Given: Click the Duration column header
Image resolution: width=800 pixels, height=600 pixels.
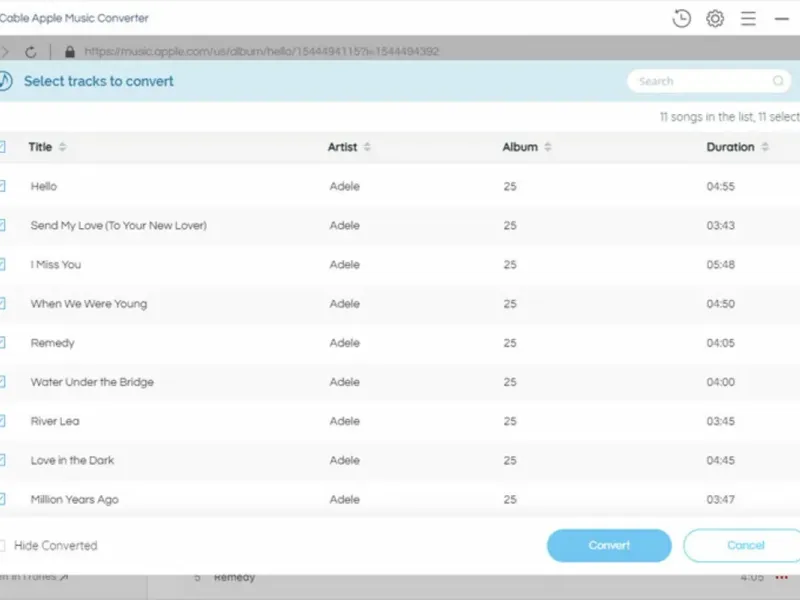Looking at the screenshot, I should 730,147.
